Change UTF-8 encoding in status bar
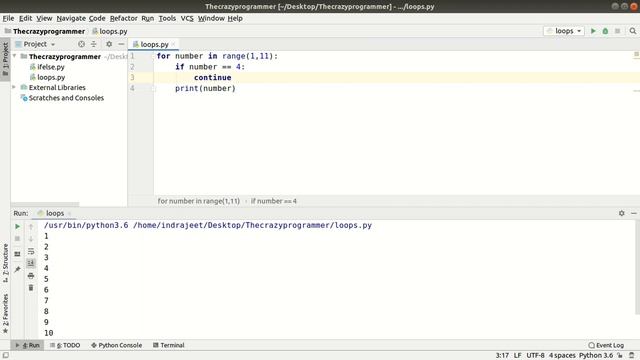This screenshot has height=360, width=640. (x=535, y=356)
